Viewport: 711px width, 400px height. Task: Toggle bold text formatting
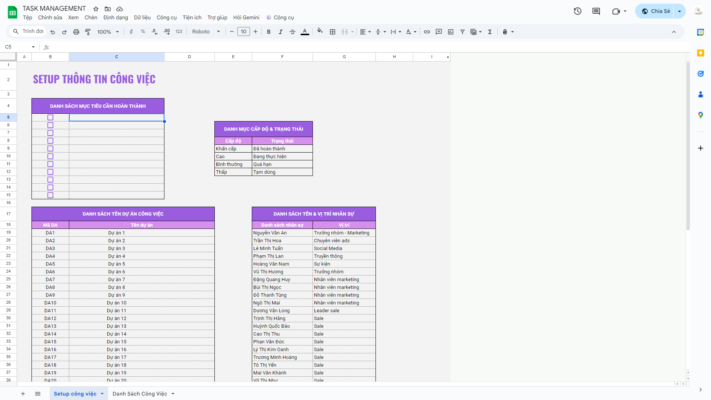pyautogui.click(x=268, y=32)
